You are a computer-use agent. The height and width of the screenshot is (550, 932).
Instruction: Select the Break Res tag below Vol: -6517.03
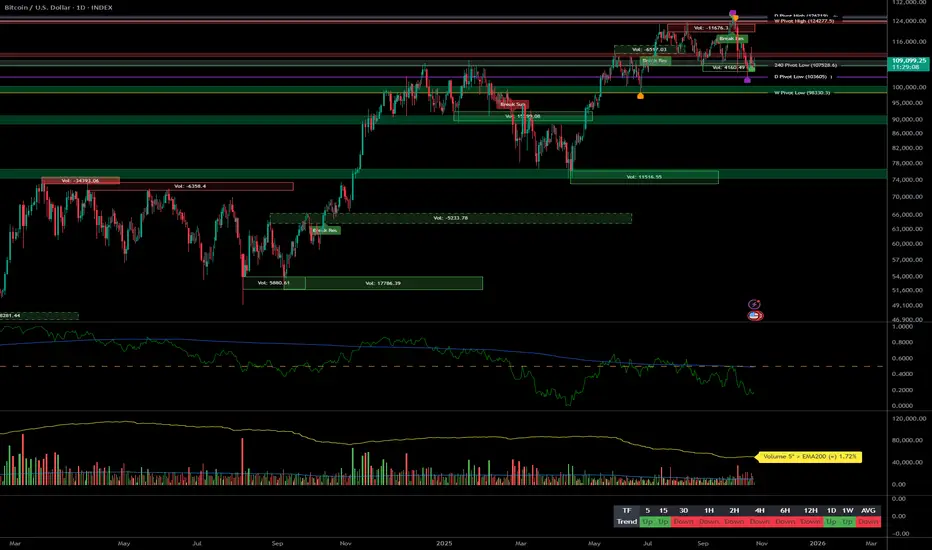[654, 61]
